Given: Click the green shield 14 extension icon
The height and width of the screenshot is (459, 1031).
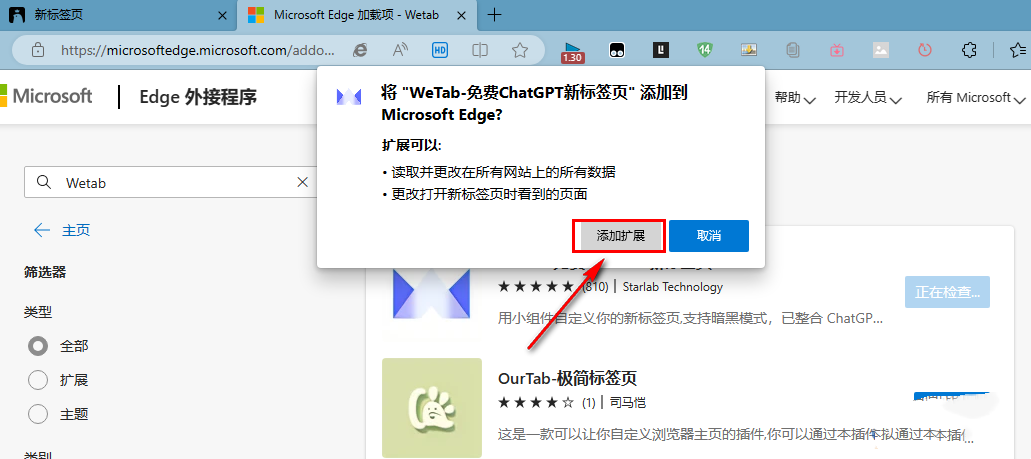Looking at the screenshot, I should (x=705, y=49).
